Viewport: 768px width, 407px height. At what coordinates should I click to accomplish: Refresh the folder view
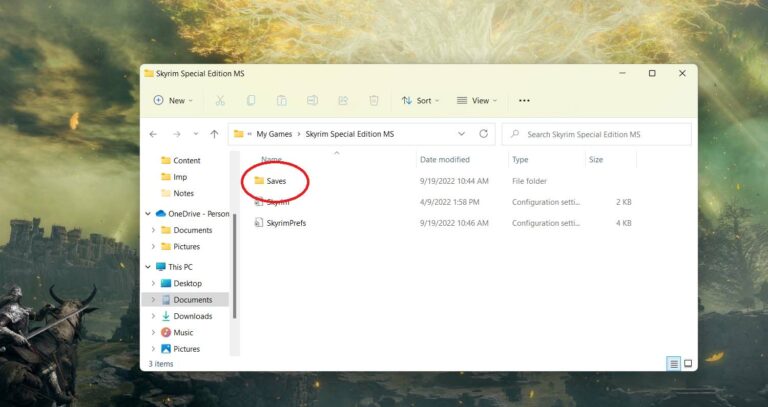pyautogui.click(x=483, y=134)
